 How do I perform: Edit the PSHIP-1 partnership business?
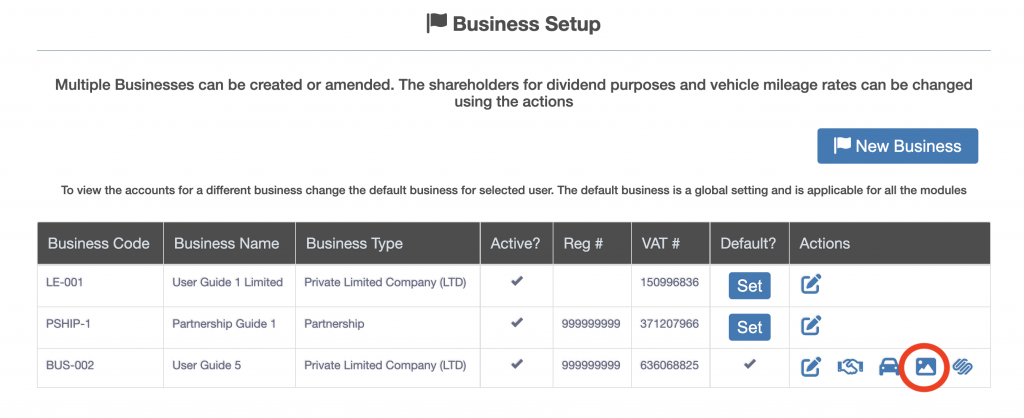click(x=811, y=325)
